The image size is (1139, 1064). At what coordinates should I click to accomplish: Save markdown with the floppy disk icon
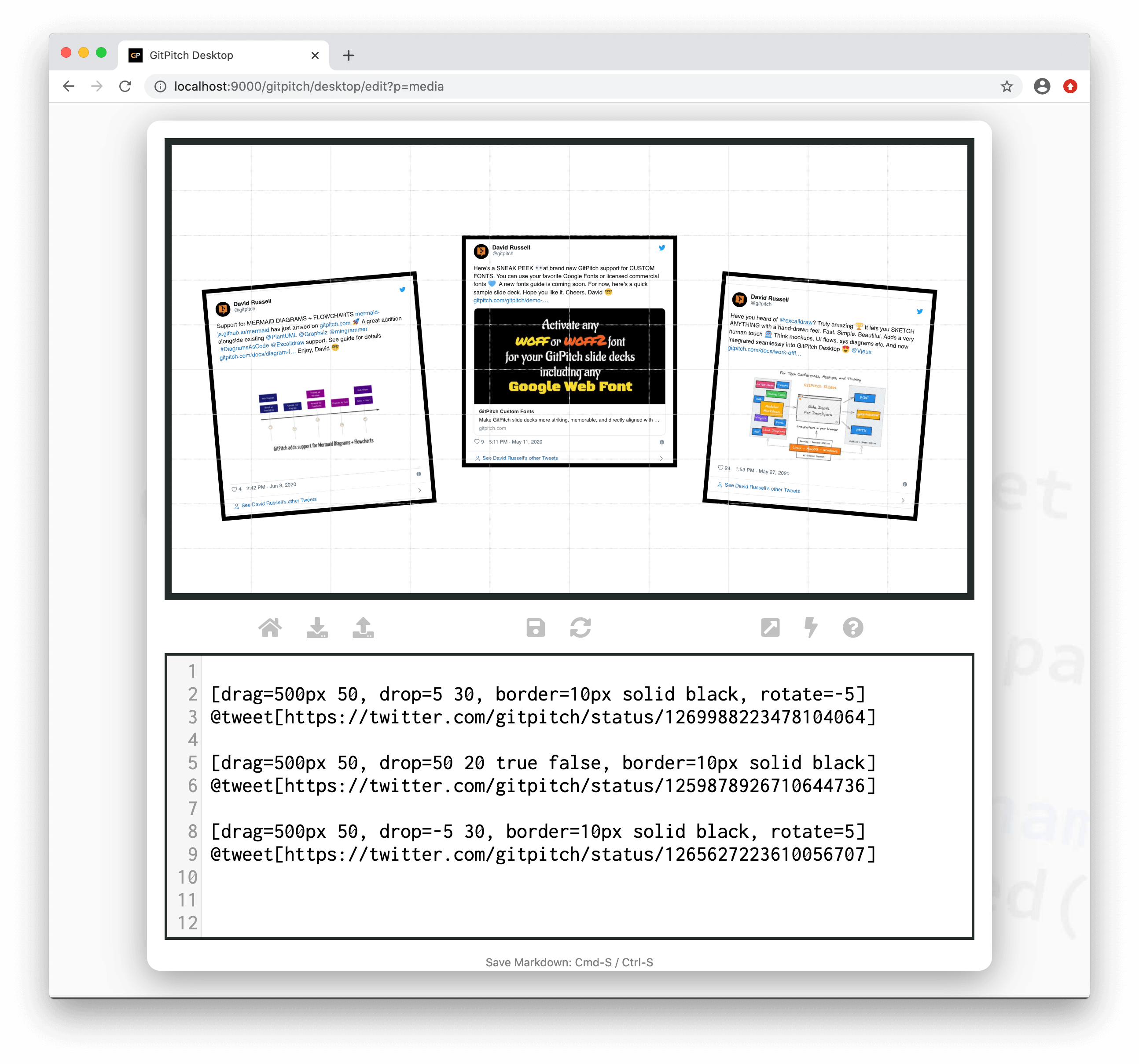coord(536,627)
